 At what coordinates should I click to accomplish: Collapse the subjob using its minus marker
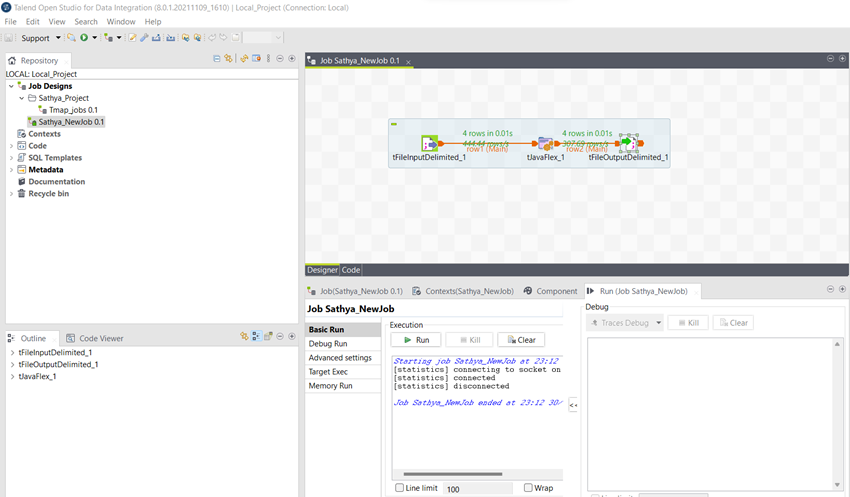(x=394, y=124)
